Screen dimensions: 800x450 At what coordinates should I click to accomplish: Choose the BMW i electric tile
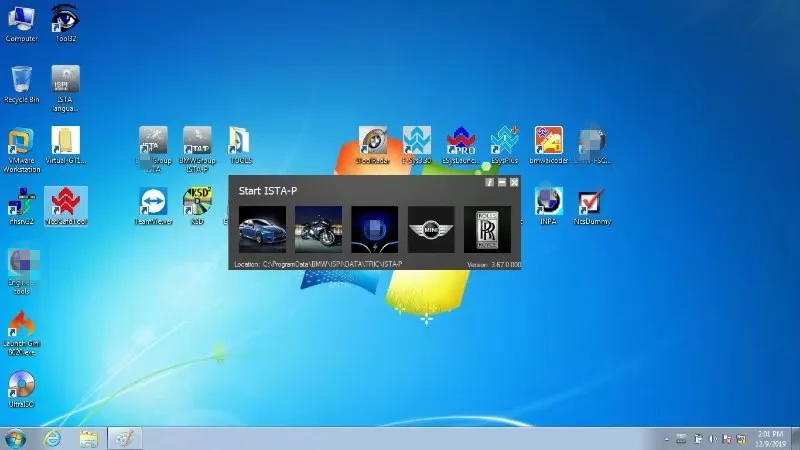tap(374, 230)
